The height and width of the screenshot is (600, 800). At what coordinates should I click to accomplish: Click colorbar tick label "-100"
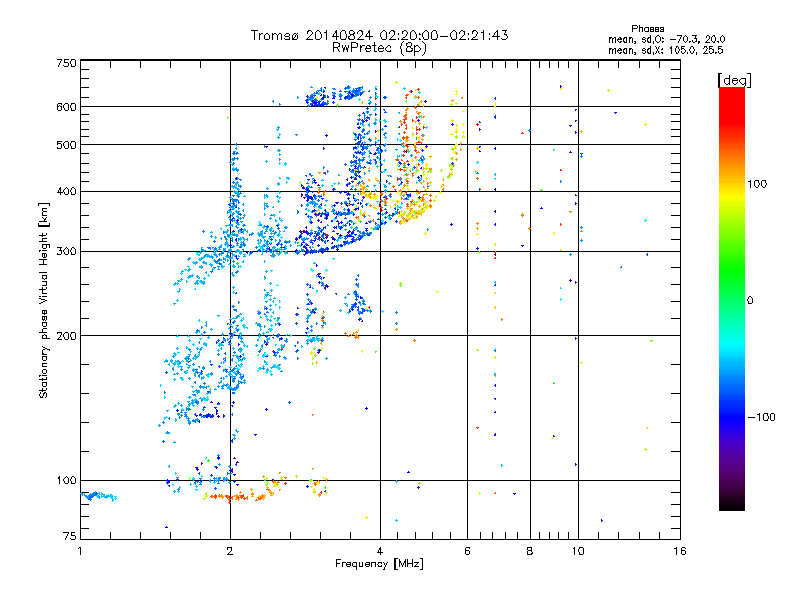tap(761, 417)
